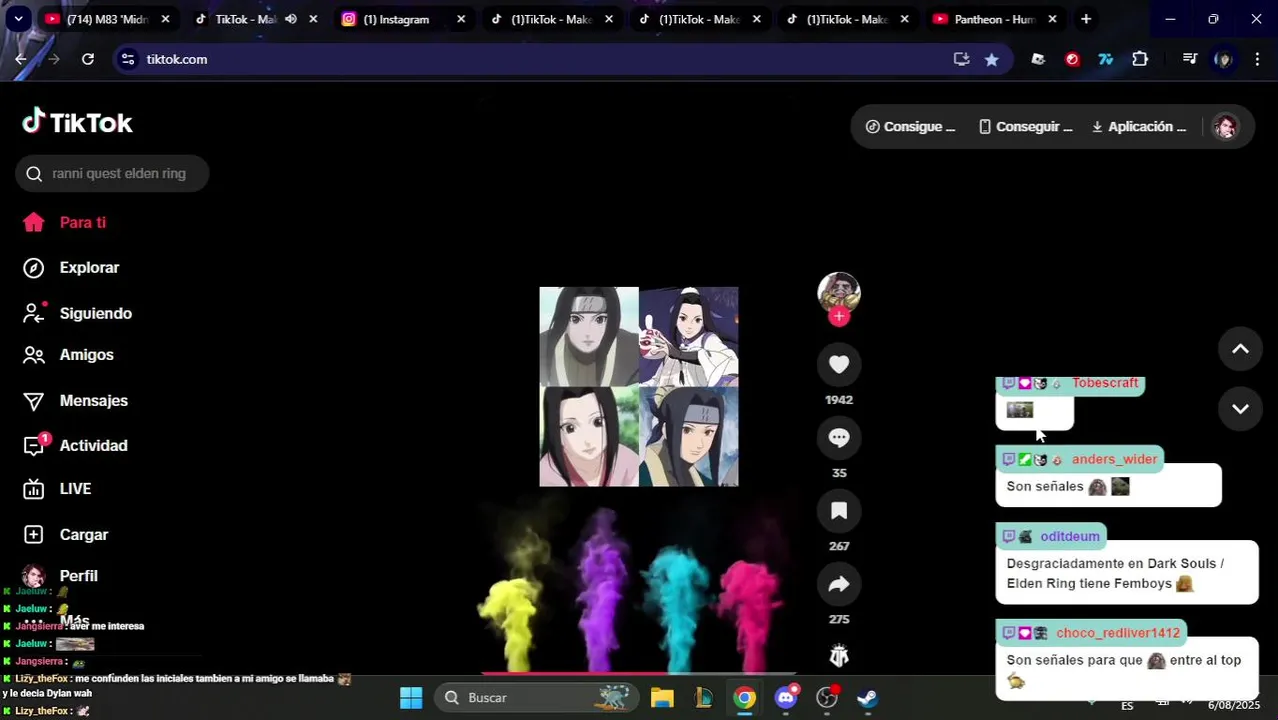This screenshot has width=1278, height=720.
Task: Go to Siguiendo page
Action: point(77,313)
